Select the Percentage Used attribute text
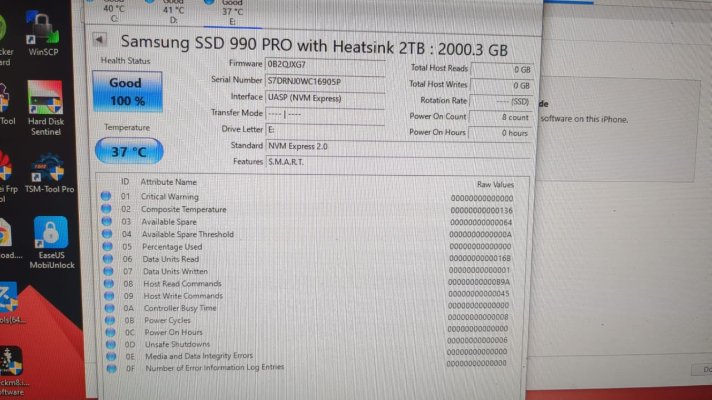 click(x=172, y=247)
